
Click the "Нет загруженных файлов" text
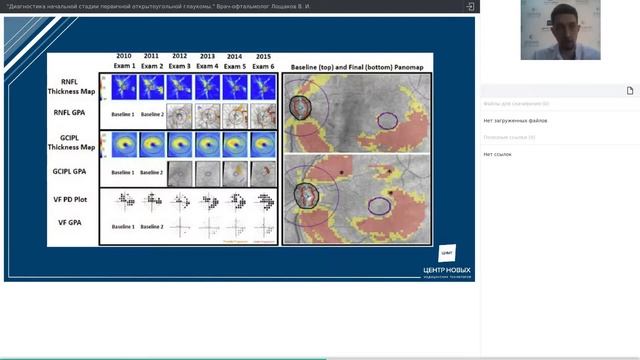pos(515,120)
